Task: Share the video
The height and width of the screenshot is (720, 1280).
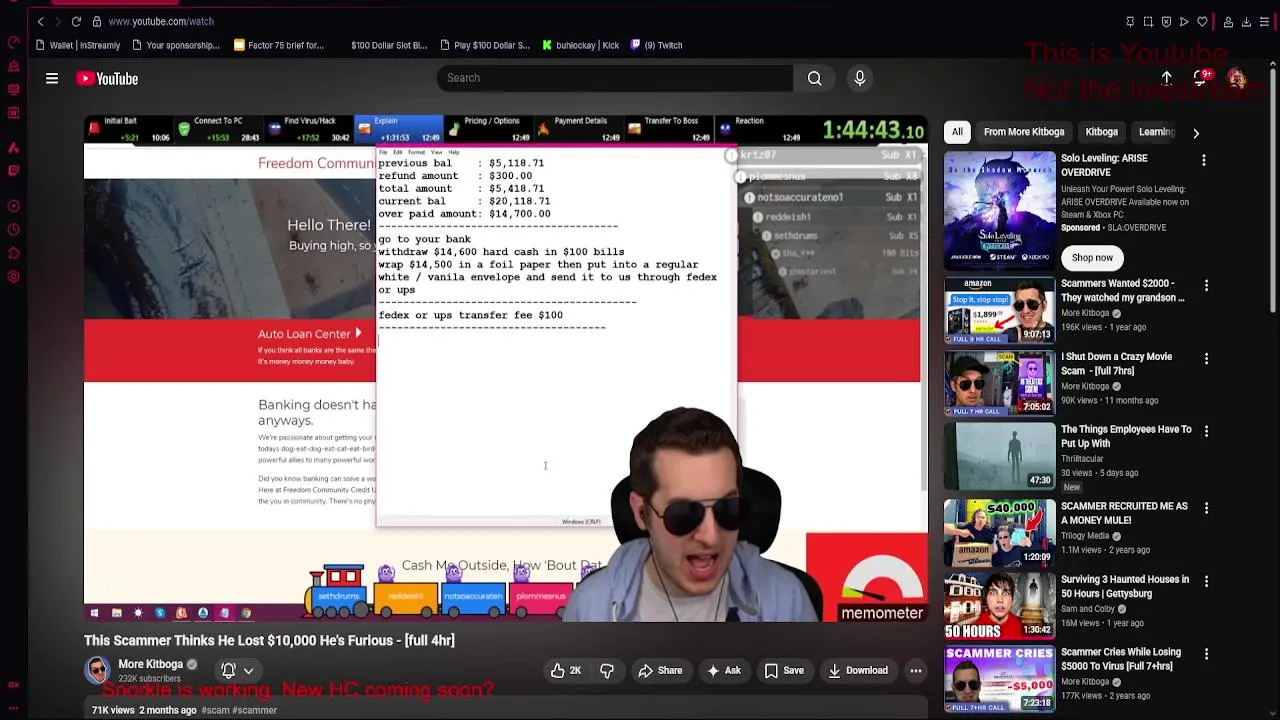Action: click(660, 671)
